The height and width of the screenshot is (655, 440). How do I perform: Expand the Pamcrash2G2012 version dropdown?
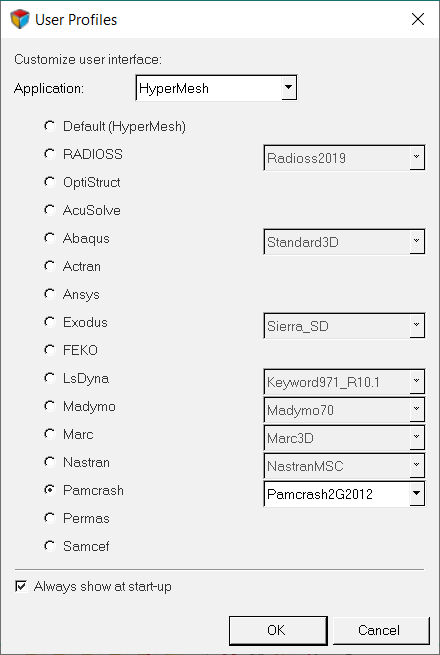tap(344, 494)
